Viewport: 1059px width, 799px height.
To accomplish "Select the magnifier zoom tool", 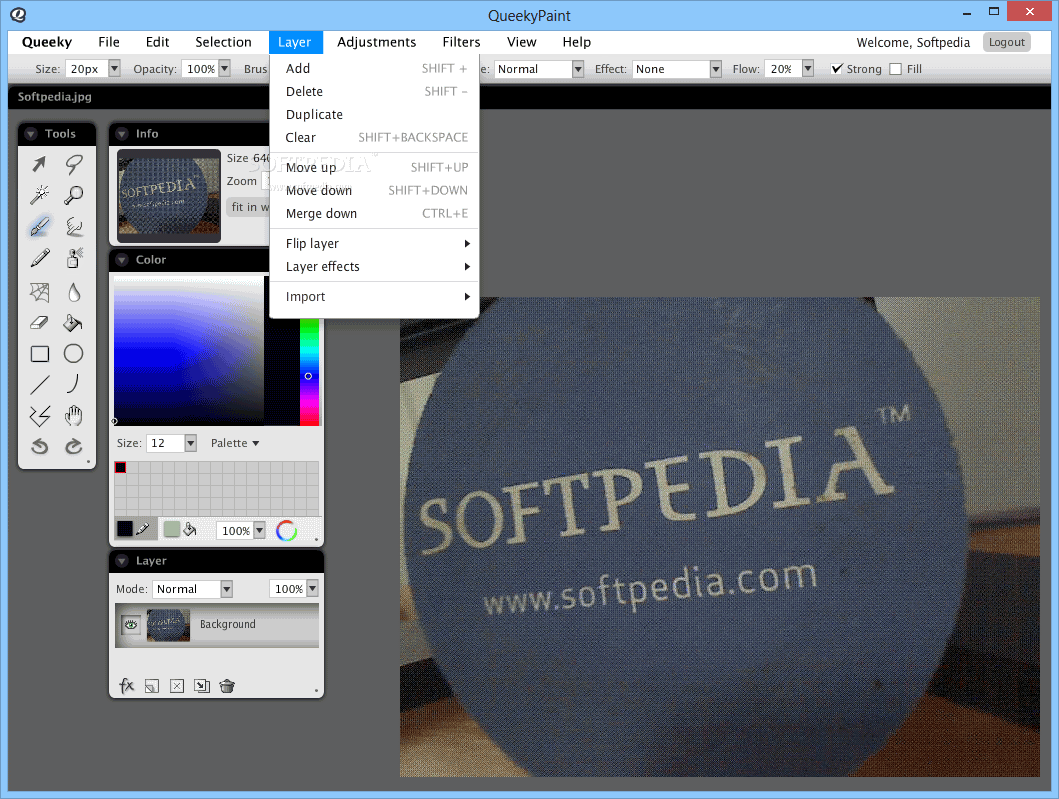I will coord(74,195).
